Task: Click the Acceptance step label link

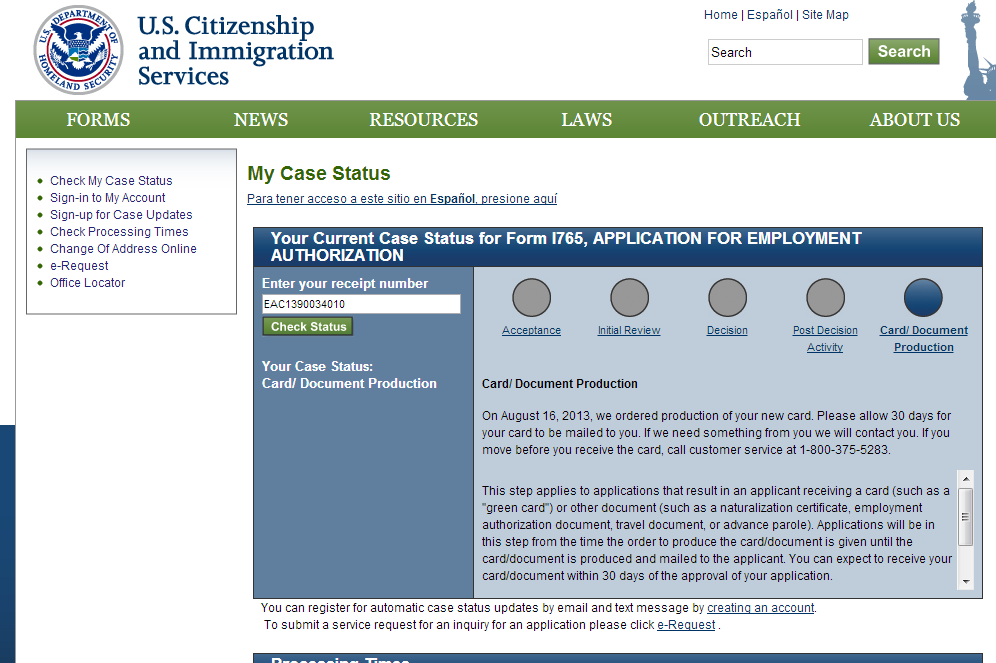Action: (531, 330)
